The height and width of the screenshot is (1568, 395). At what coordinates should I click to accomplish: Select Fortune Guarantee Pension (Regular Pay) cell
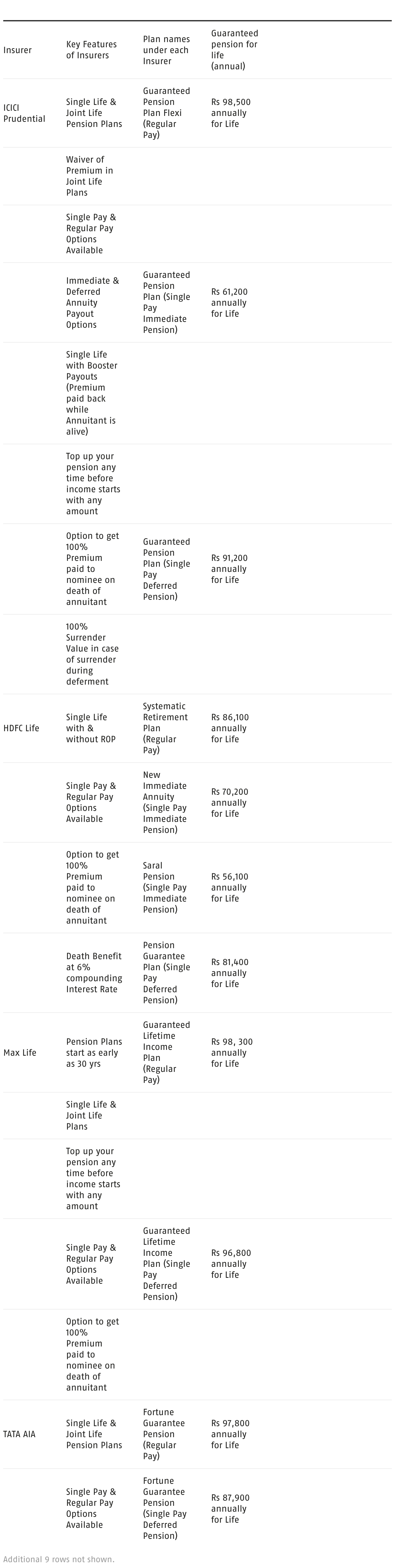tap(164, 1434)
